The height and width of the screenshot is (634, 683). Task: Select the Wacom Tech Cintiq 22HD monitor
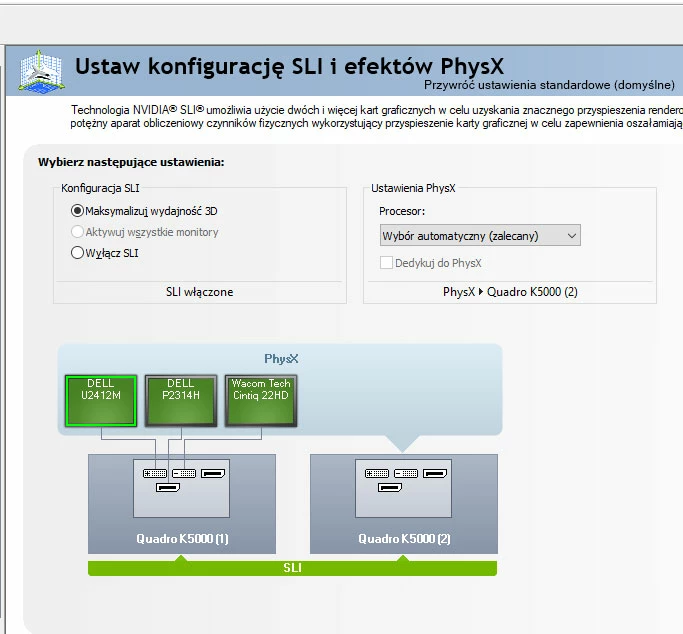[x=261, y=401]
